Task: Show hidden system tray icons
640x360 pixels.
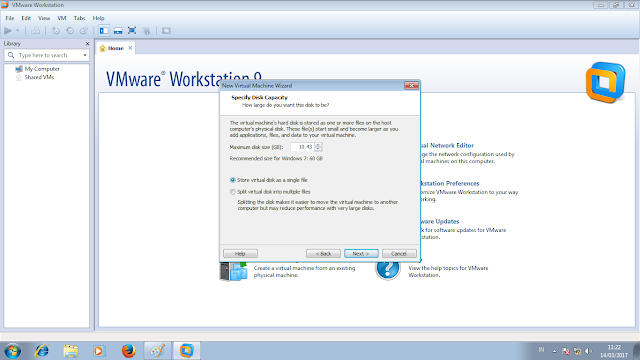Action: click(554, 351)
